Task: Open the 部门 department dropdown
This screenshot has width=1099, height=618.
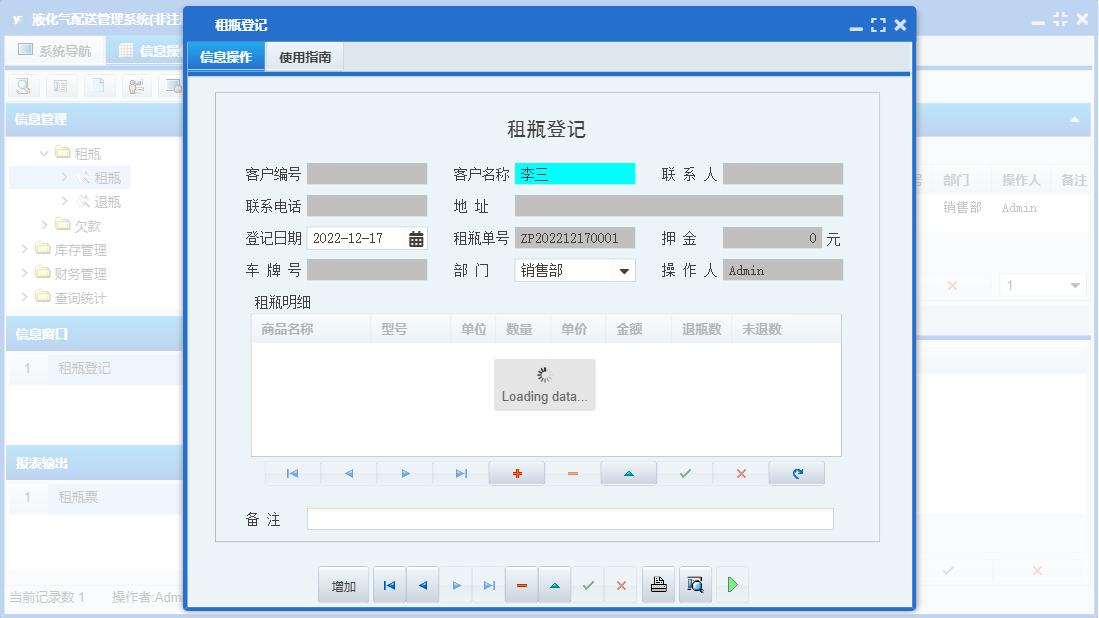Action: click(x=622, y=270)
